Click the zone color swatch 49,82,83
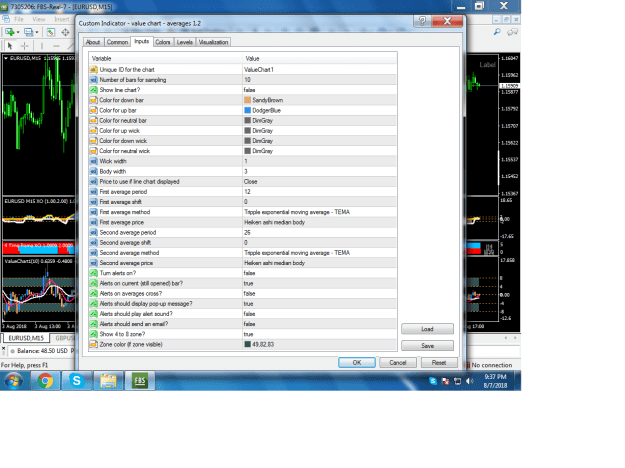 click(248, 344)
